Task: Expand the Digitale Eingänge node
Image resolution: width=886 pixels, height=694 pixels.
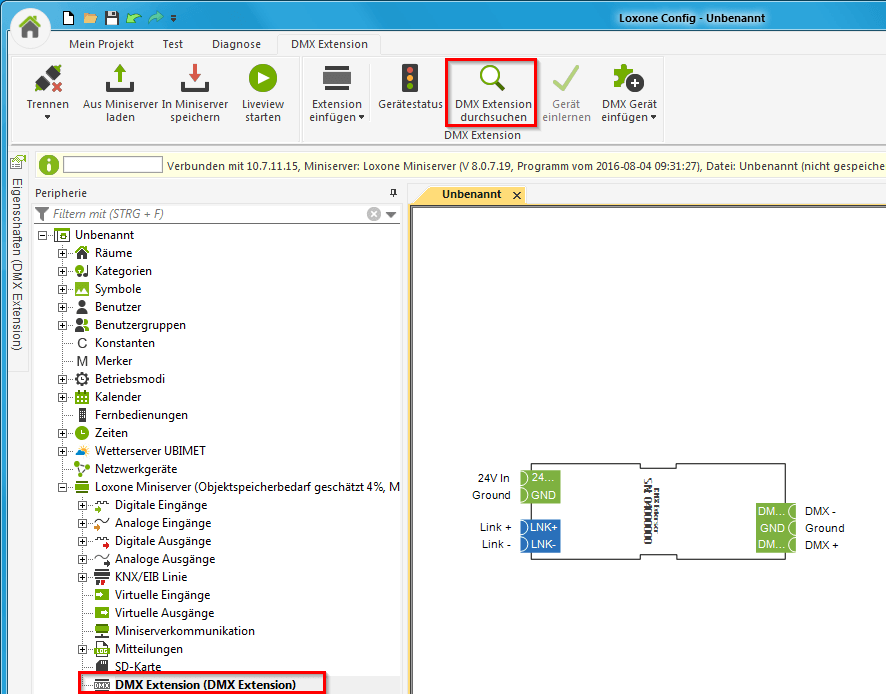Action: 82,505
